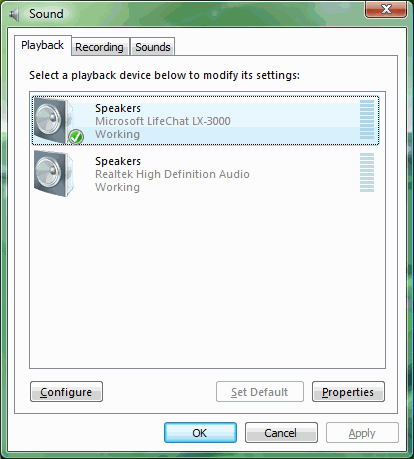Image resolution: width=414 pixels, height=459 pixels.
Task: Close the Sound window
Action: click(386, 9)
